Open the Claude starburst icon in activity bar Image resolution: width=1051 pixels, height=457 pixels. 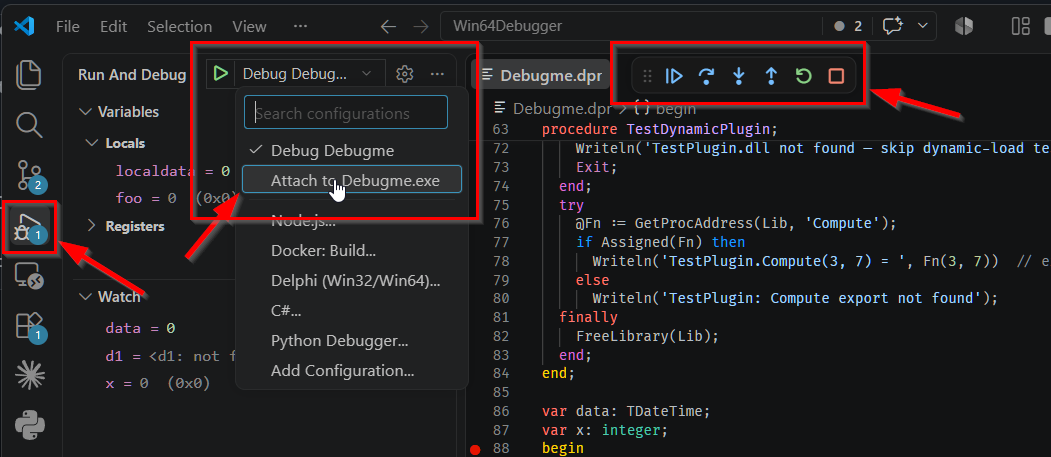click(29, 377)
